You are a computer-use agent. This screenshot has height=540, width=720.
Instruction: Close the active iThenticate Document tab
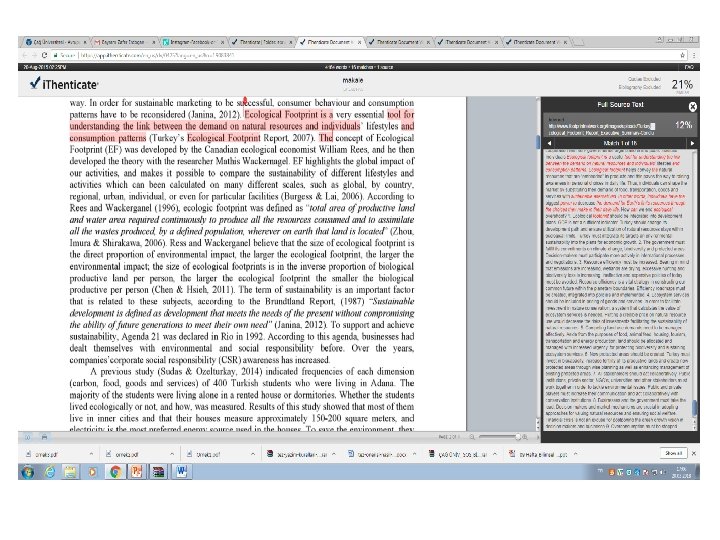(359, 42)
